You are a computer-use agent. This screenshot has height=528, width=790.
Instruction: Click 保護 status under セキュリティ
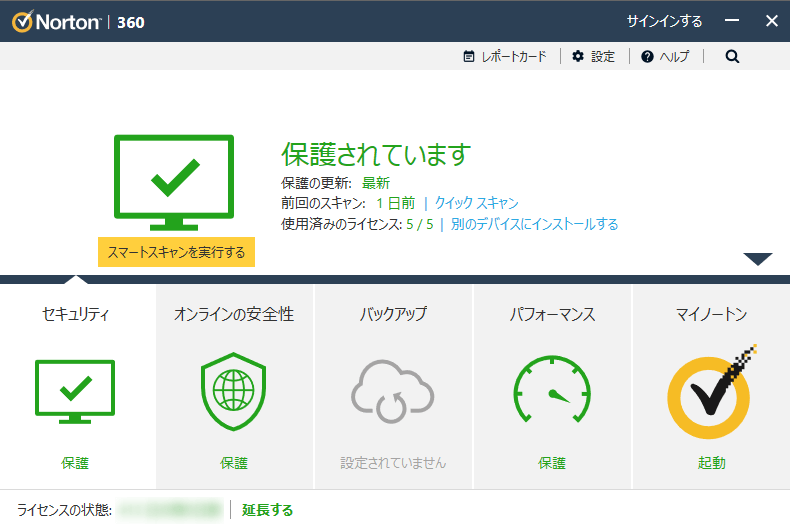pos(75,463)
